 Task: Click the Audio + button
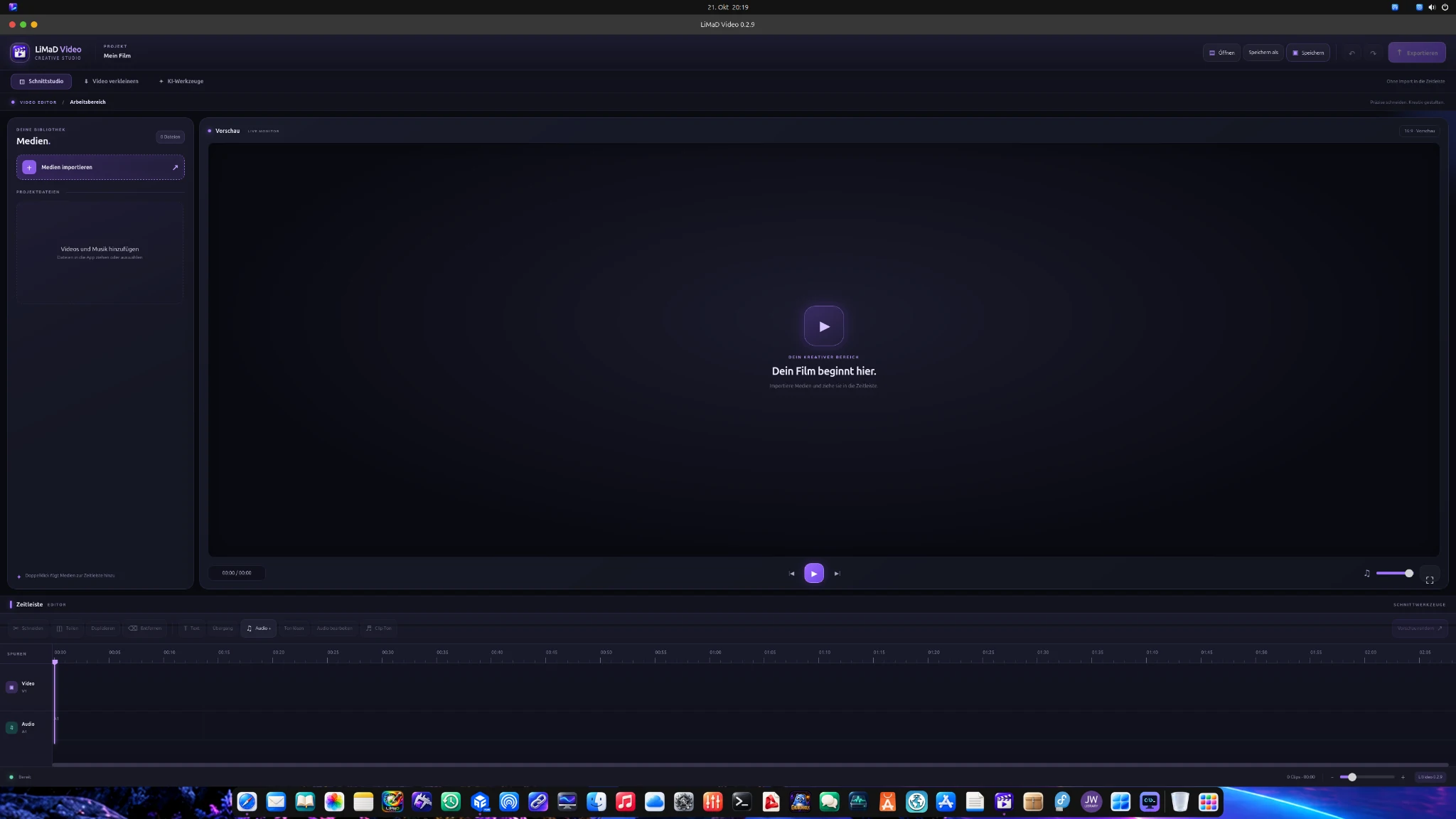(259, 628)
